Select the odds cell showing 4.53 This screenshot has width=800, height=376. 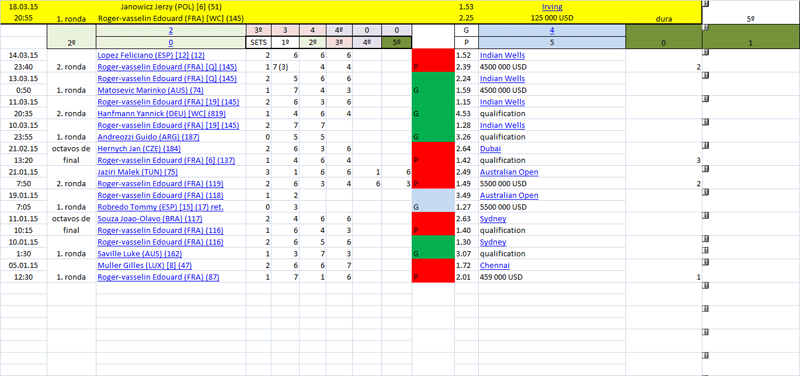click(x=466, y=114)
